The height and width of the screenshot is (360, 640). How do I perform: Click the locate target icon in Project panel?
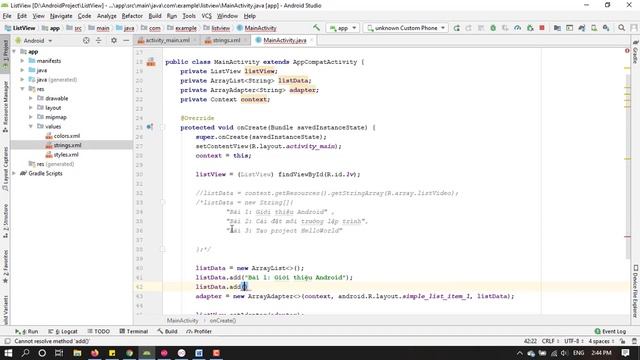86,40
